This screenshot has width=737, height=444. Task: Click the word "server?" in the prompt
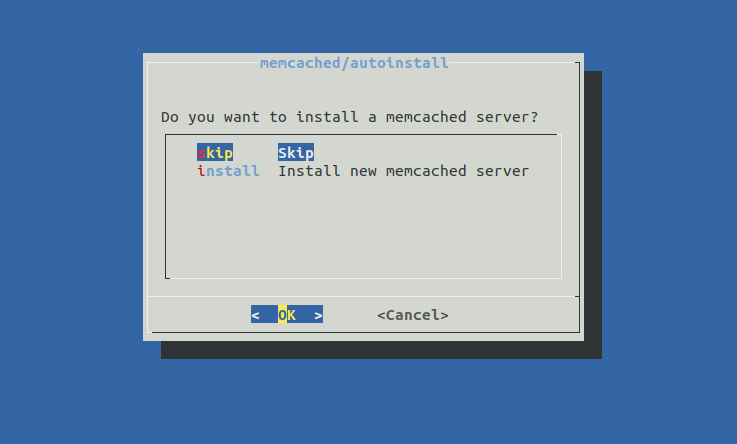507,117
